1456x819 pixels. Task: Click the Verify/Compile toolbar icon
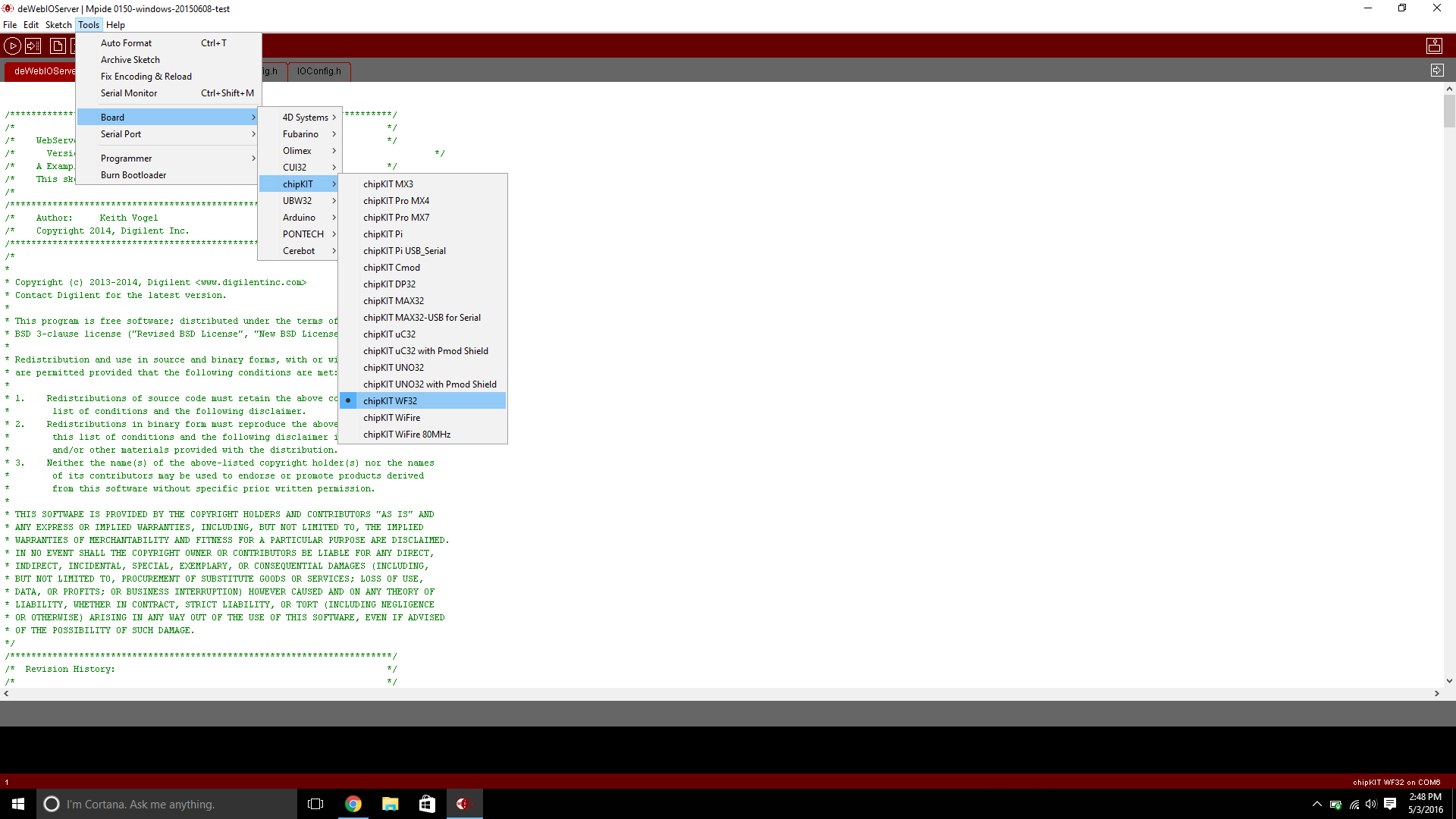click(13, 46)
